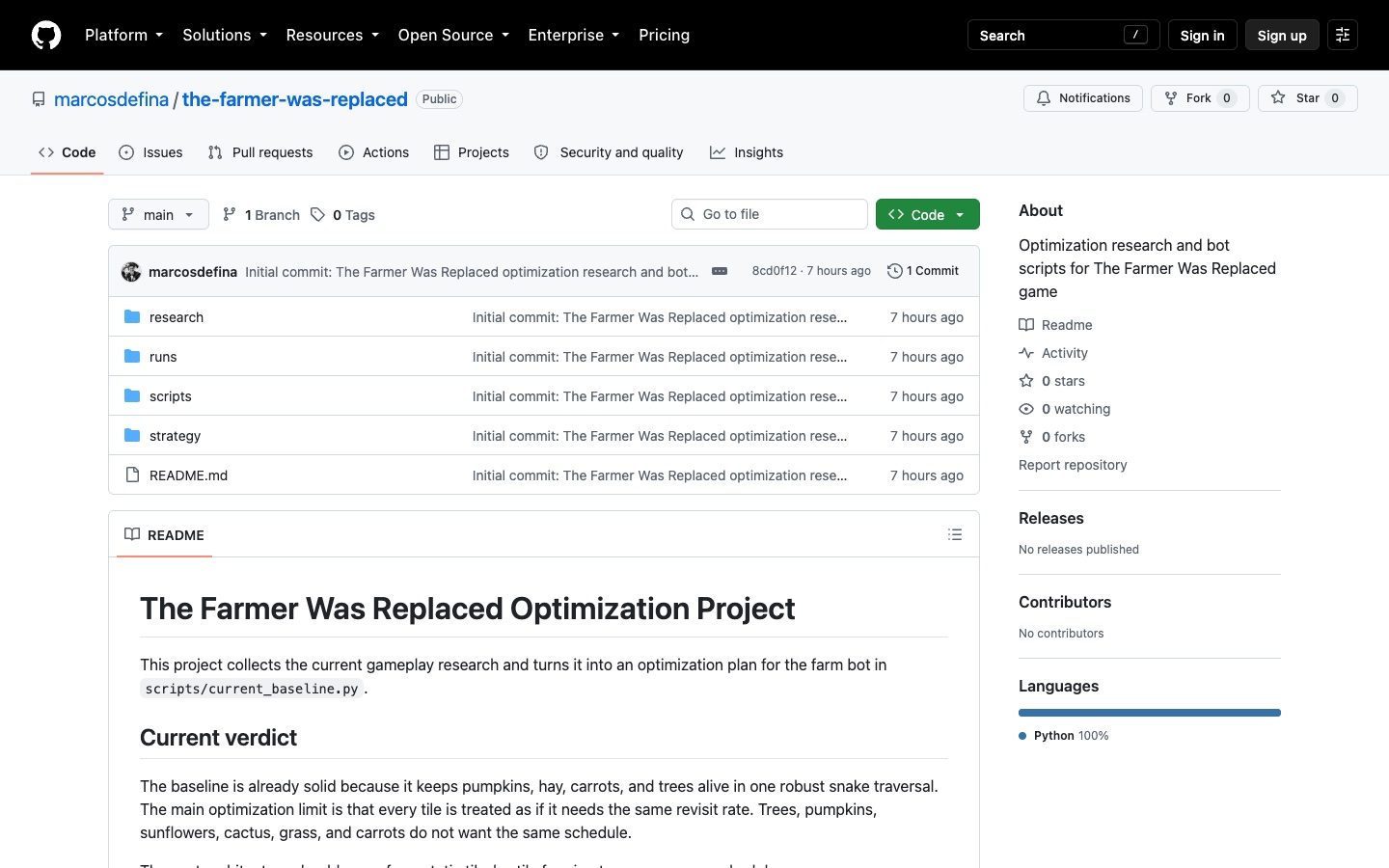The width and height of the screenshot is (1389, 868).
Task: Open README outline list icon
Action: pyautogui.click(x=955, y=534)
